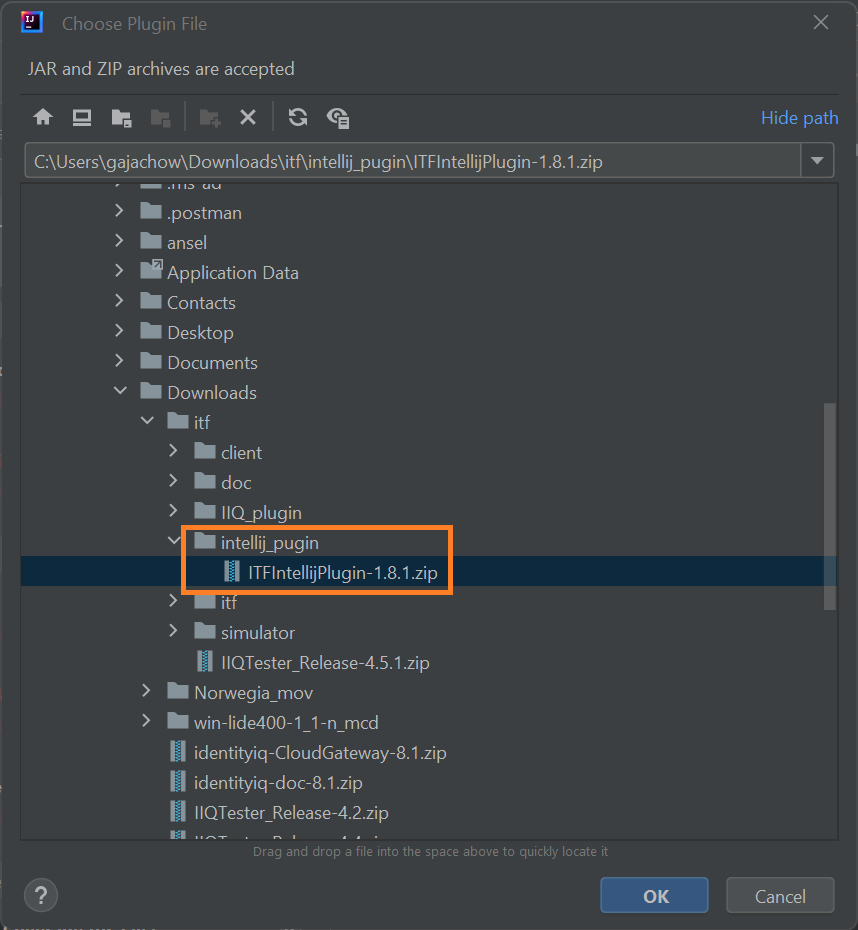Create a new folder with toolbar icon
The height and width of the screenshot is (930, 858).
click(x=210, y=117)
